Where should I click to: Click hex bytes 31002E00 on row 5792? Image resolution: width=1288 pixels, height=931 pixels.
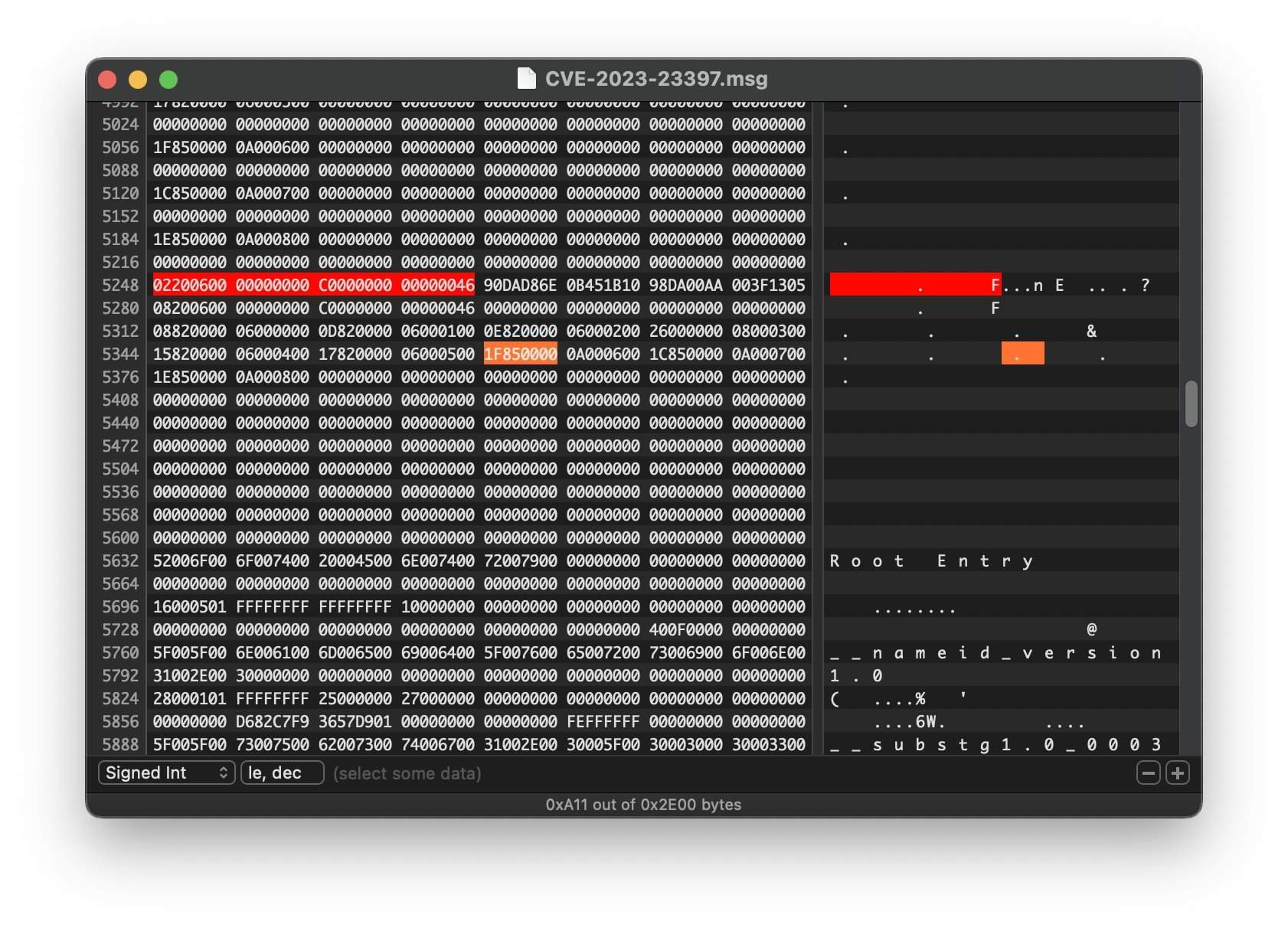tap(190, 676)
